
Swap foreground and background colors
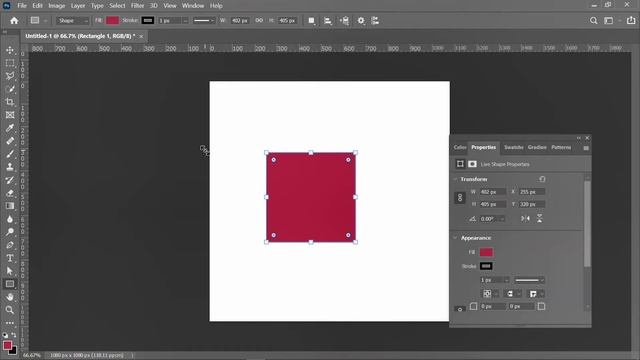14,335
